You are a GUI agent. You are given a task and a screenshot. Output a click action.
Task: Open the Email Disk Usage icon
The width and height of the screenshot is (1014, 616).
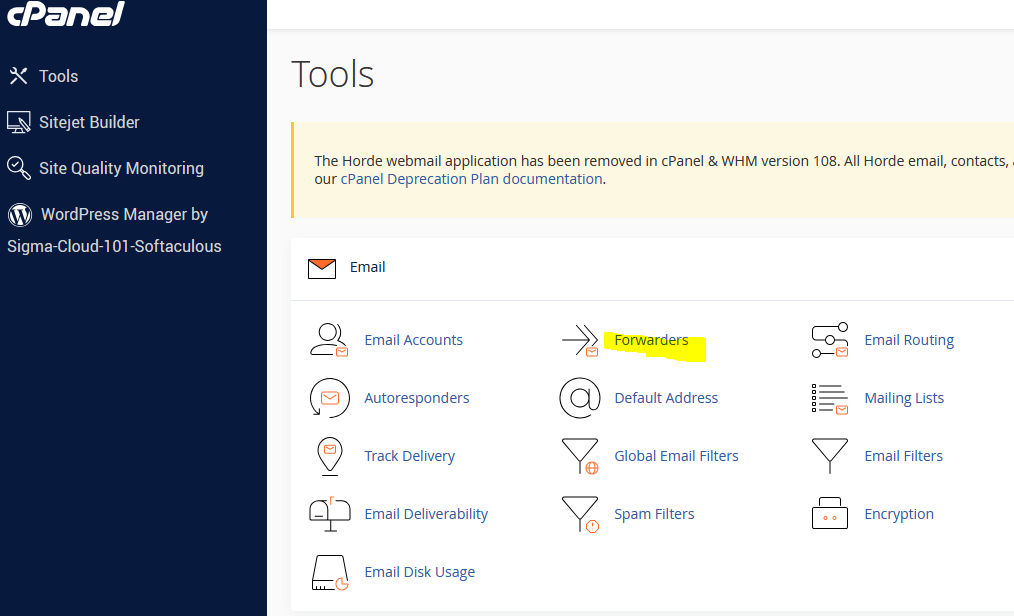[x=329, y=572]
